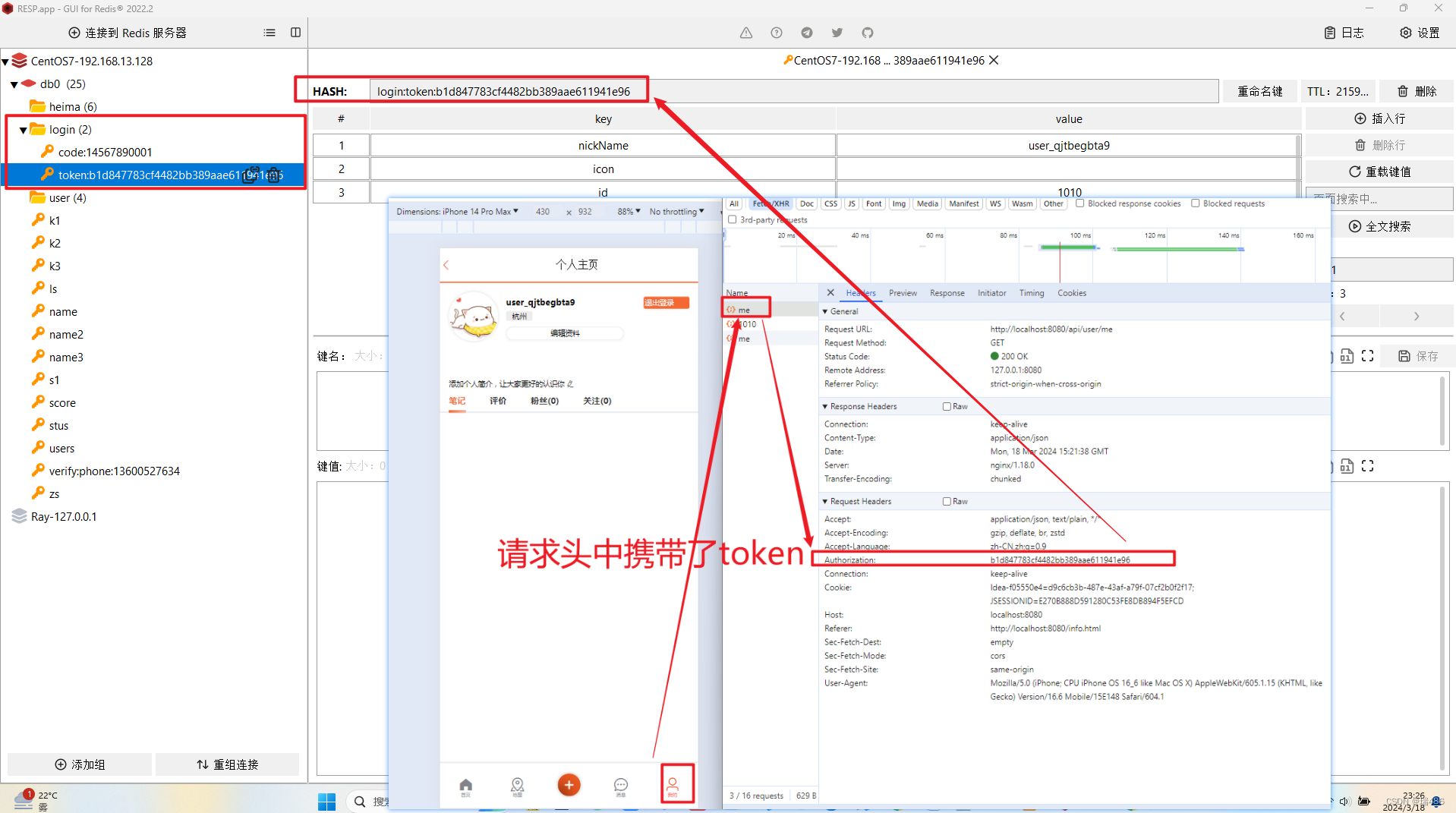Close the CentOS7 key tab
Viewport: 1456px width, 813px height.
pyautogui.click(x=994, y=60)
